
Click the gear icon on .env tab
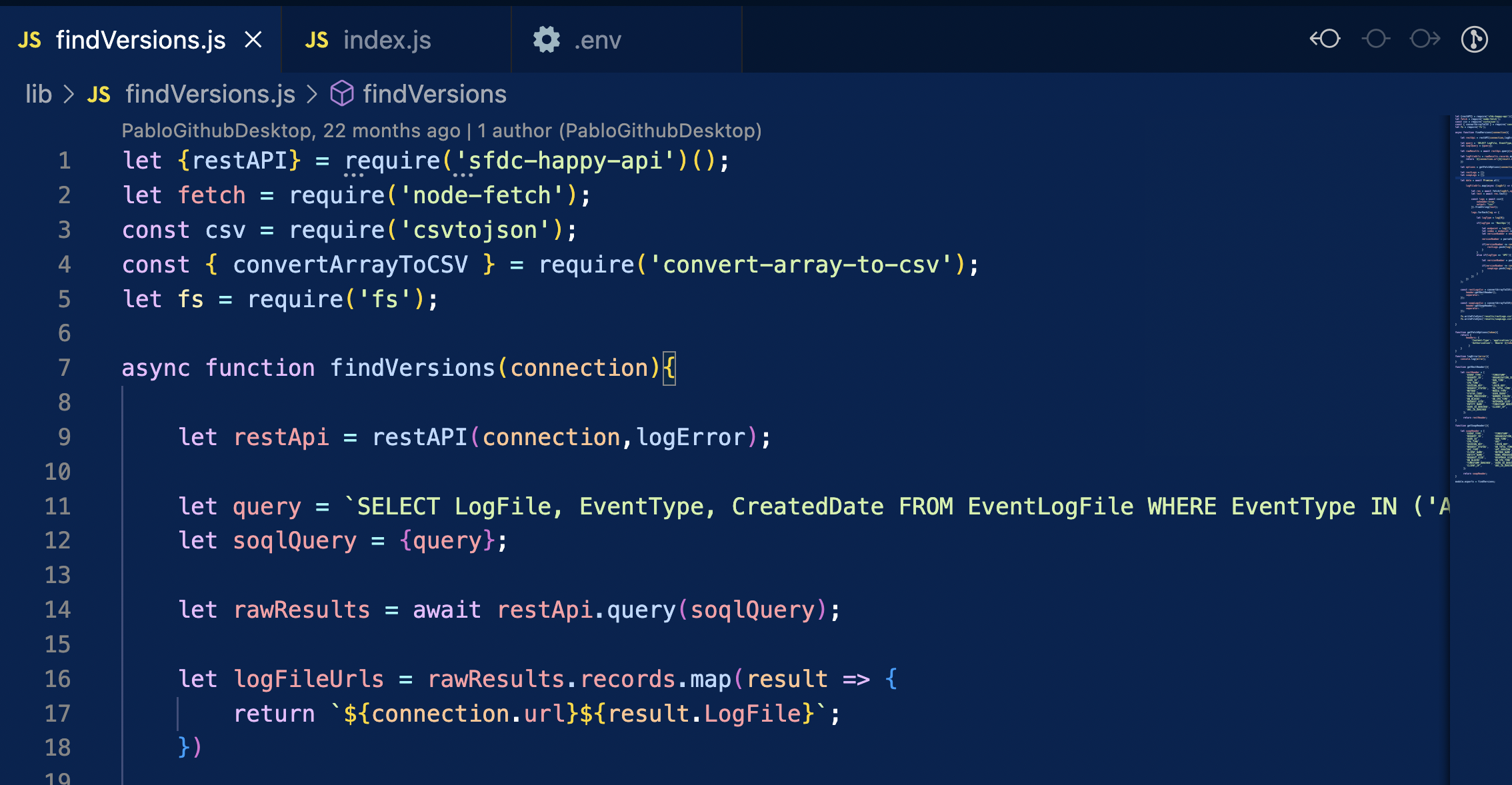(547, 40)
